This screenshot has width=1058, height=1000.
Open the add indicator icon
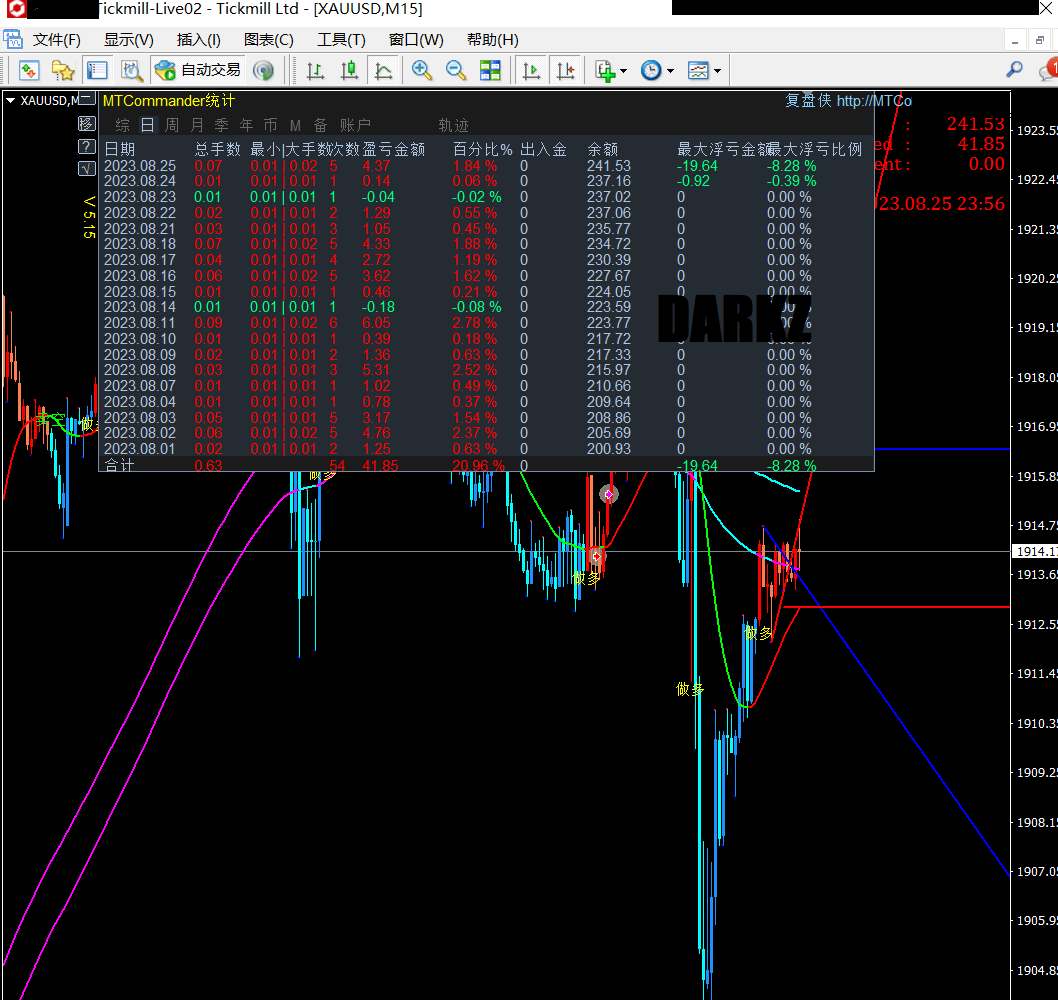click(605, 70)
